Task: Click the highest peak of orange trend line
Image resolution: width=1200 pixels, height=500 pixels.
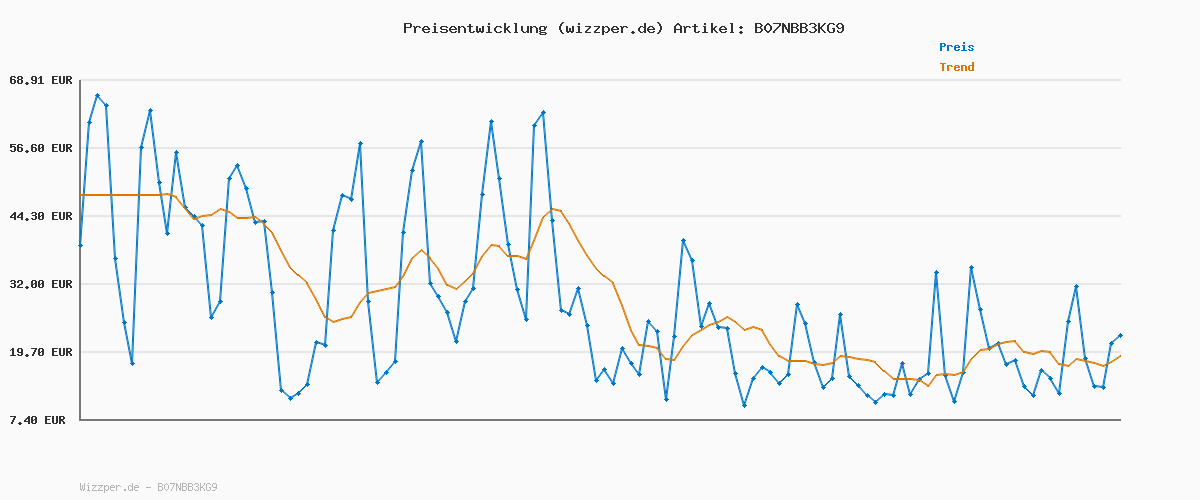Action: point(551,209)
